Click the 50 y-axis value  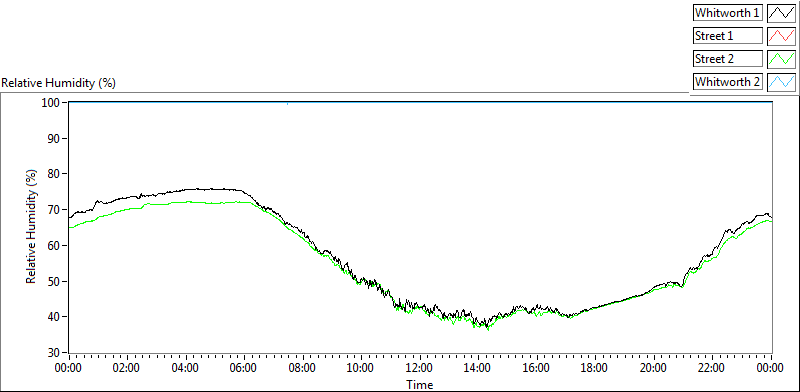(55, 281)
